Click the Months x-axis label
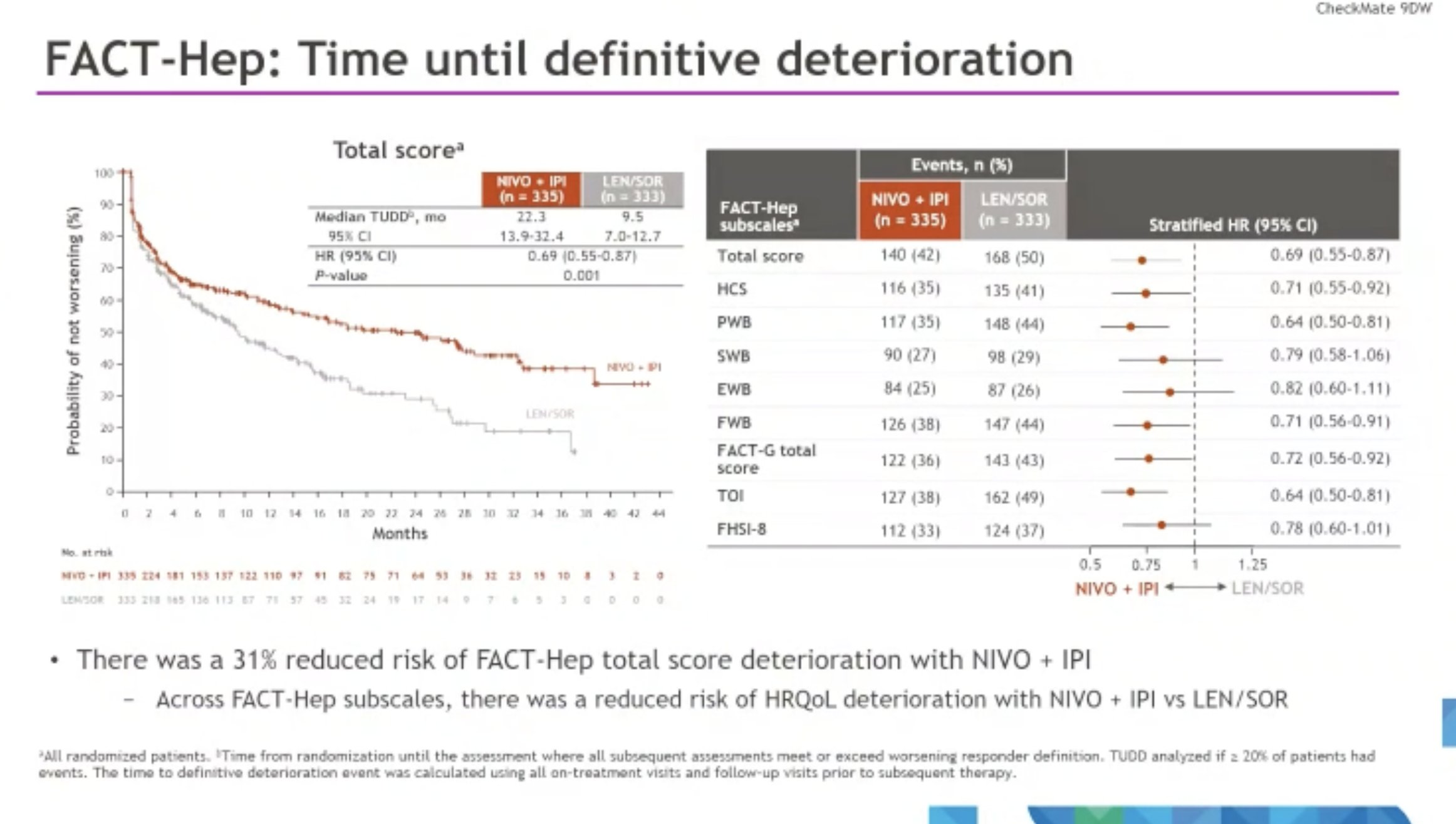This screenshot has width=1456, height=824. coord(400,533)
